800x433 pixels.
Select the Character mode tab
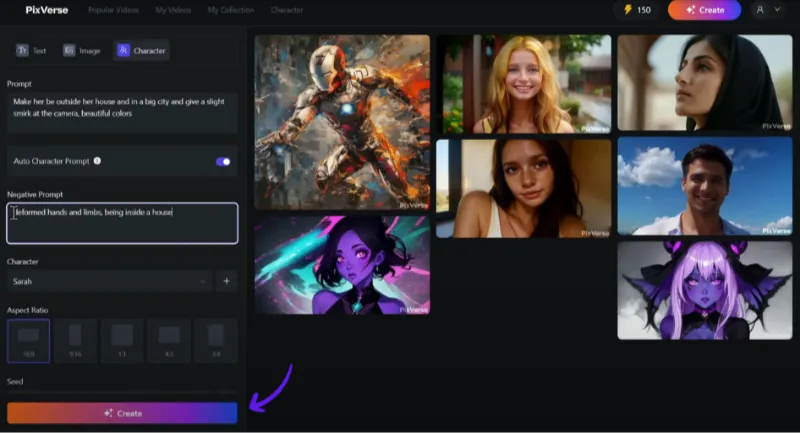141,50
